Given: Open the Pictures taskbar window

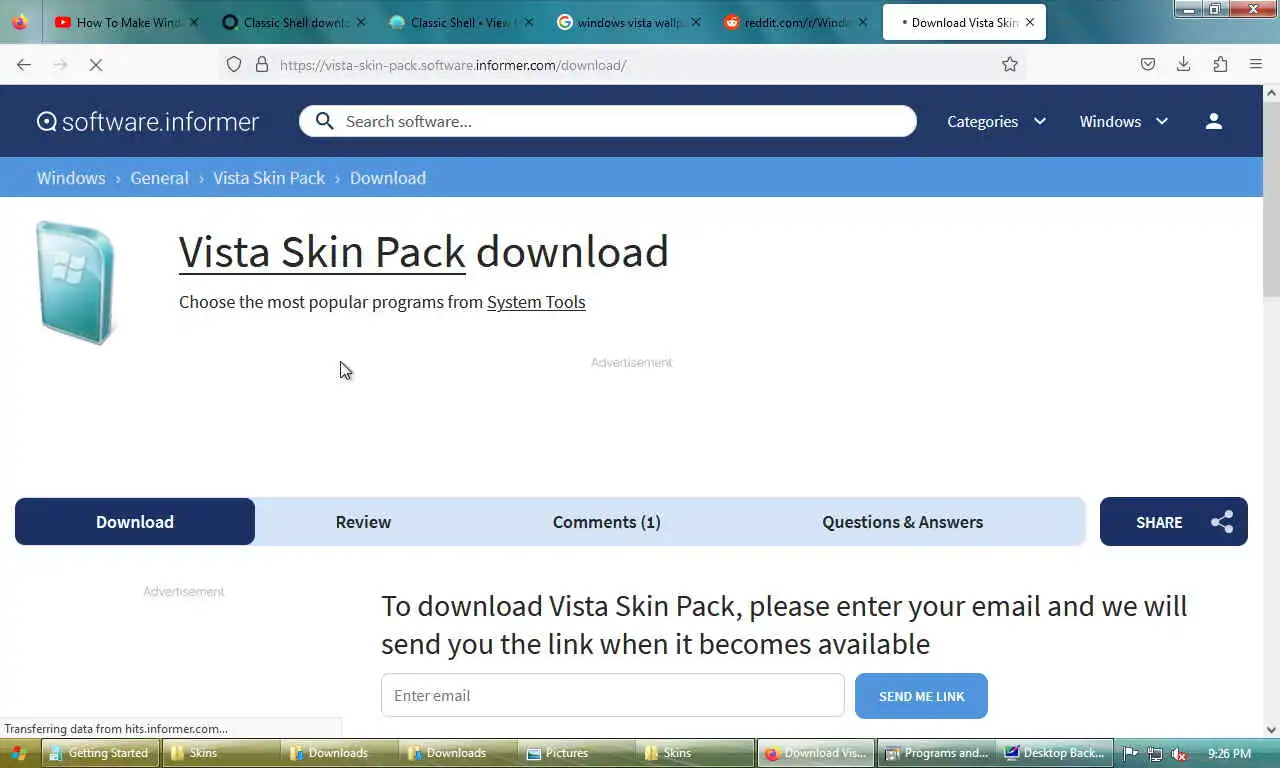Looking at the screenshot, I should tap(577, 753).
